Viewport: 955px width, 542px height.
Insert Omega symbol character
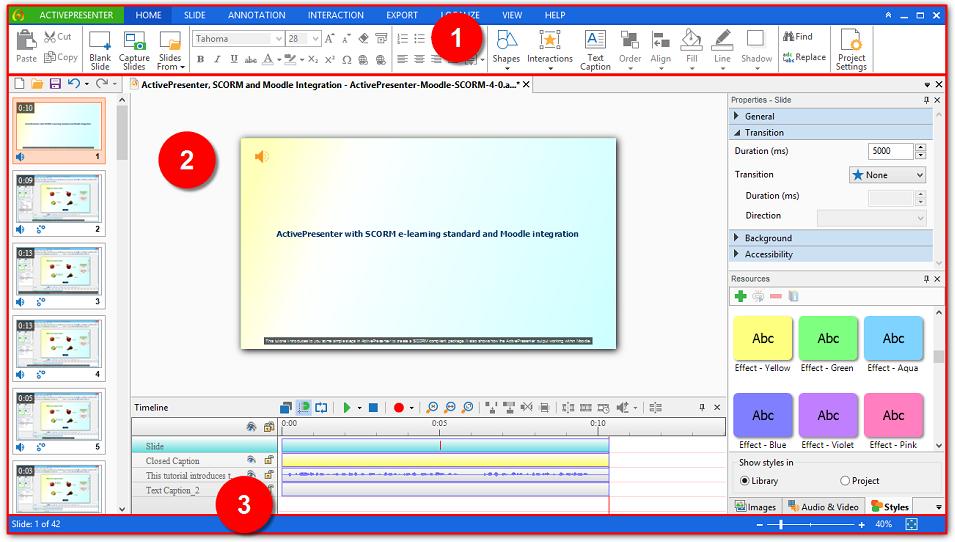pos(347,60)
